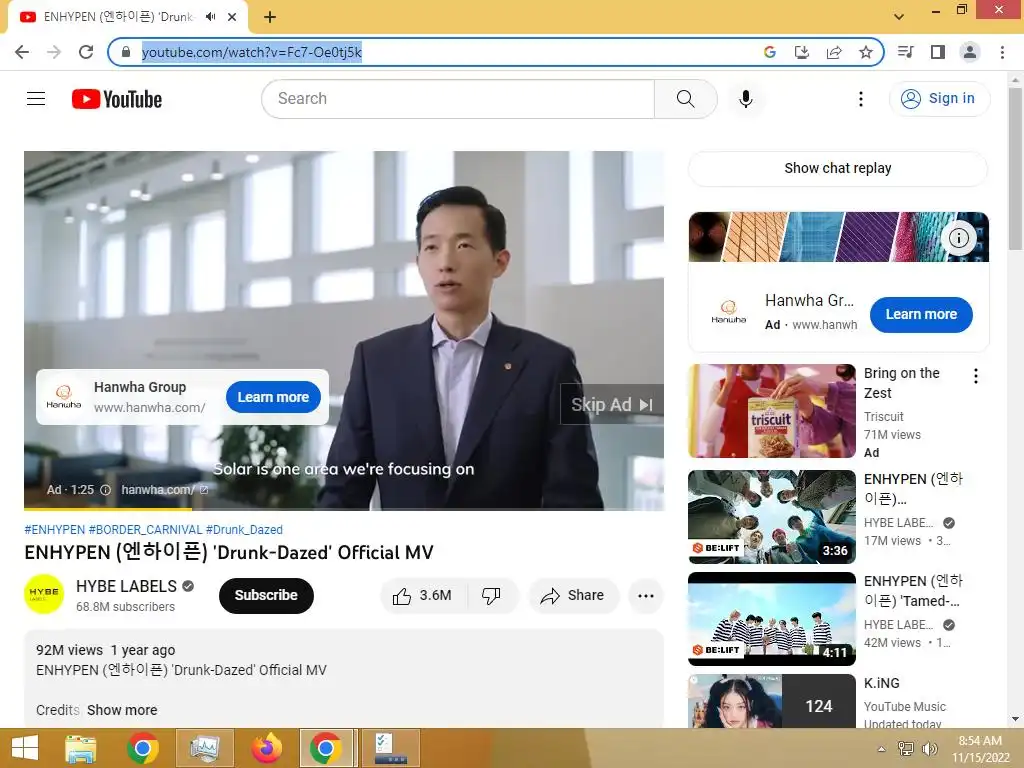The height and width of the screenshot is (768, 1024).
Task: Open the Google search icon in address bar
Action: [770, 52]
